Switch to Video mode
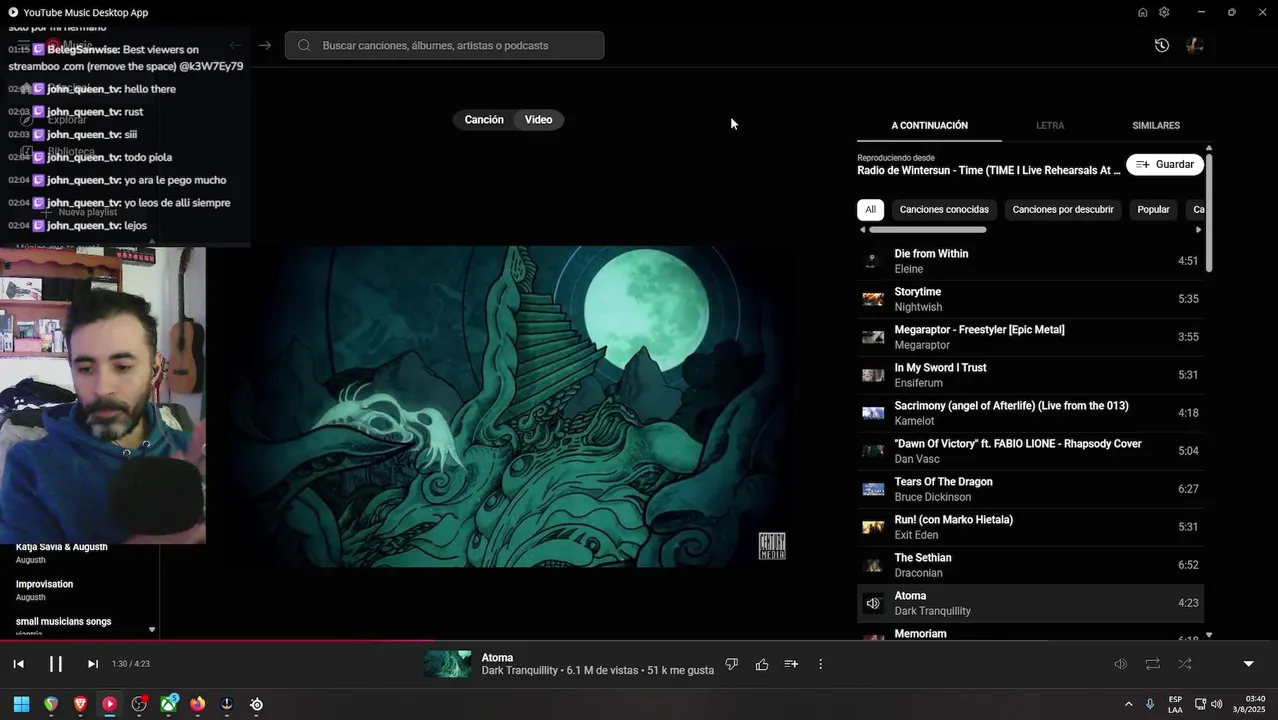The height and width of the screenshot is (720, 1278). 538,119
